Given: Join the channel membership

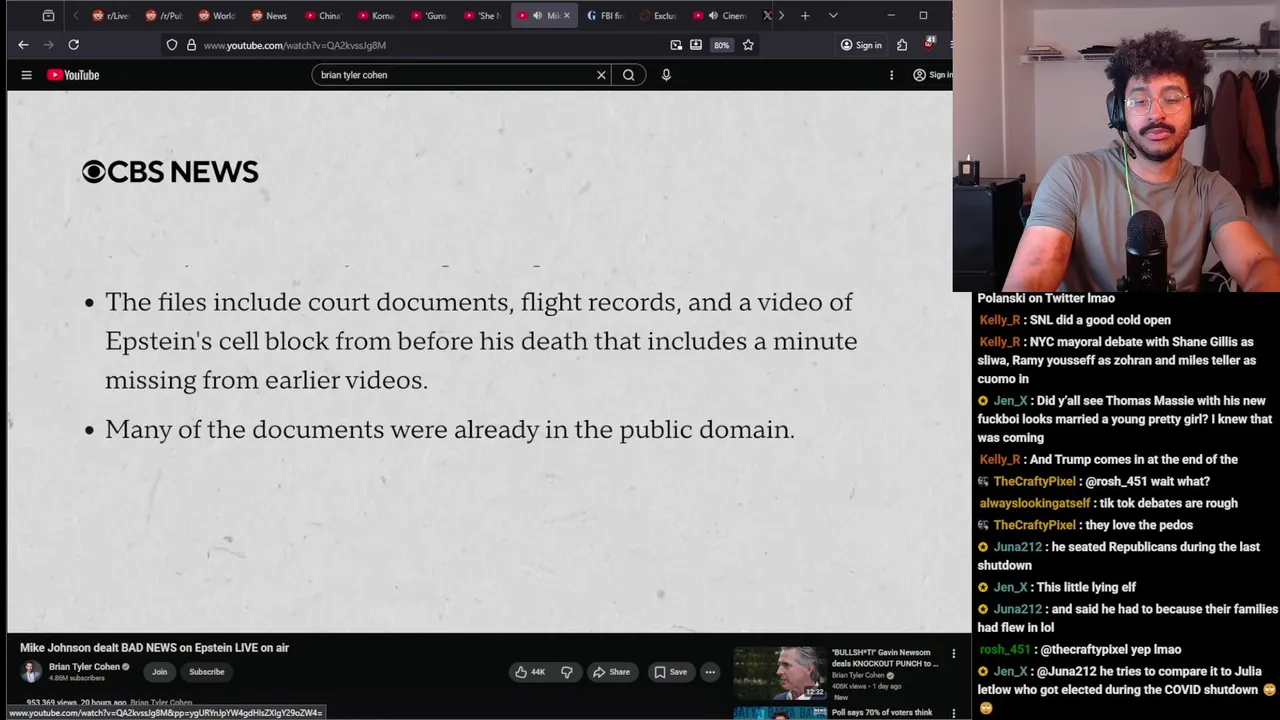Looking at the screenshot, I should pyautogui.click(x=159, y=672).
